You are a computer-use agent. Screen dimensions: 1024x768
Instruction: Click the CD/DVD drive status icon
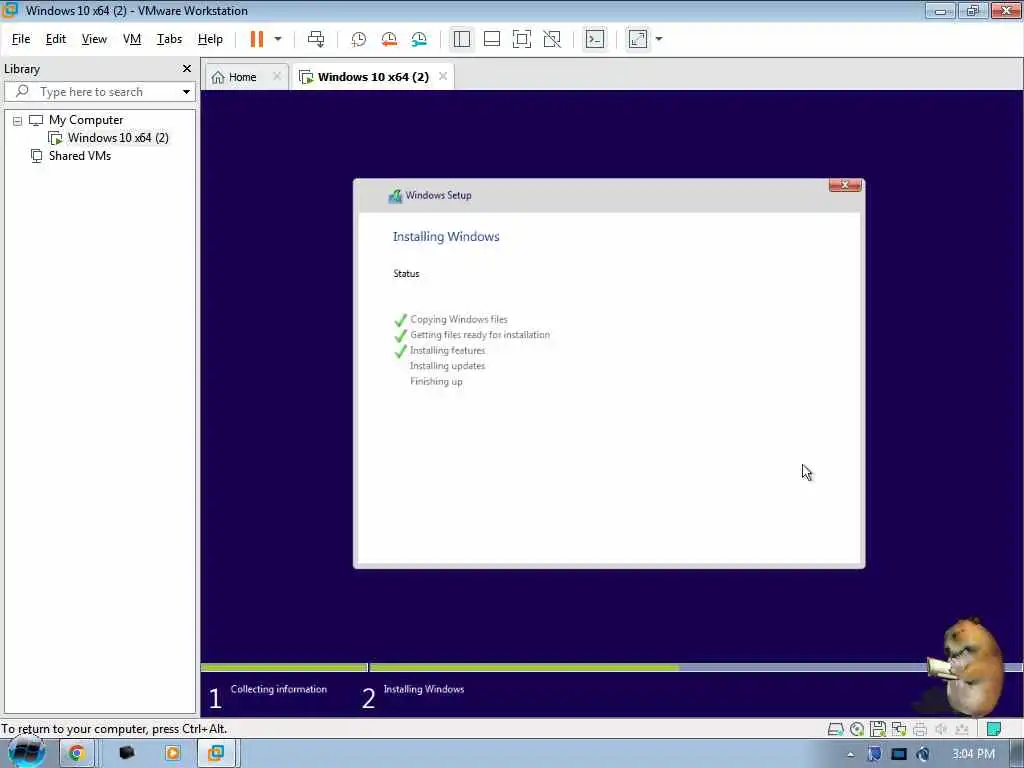857,729
